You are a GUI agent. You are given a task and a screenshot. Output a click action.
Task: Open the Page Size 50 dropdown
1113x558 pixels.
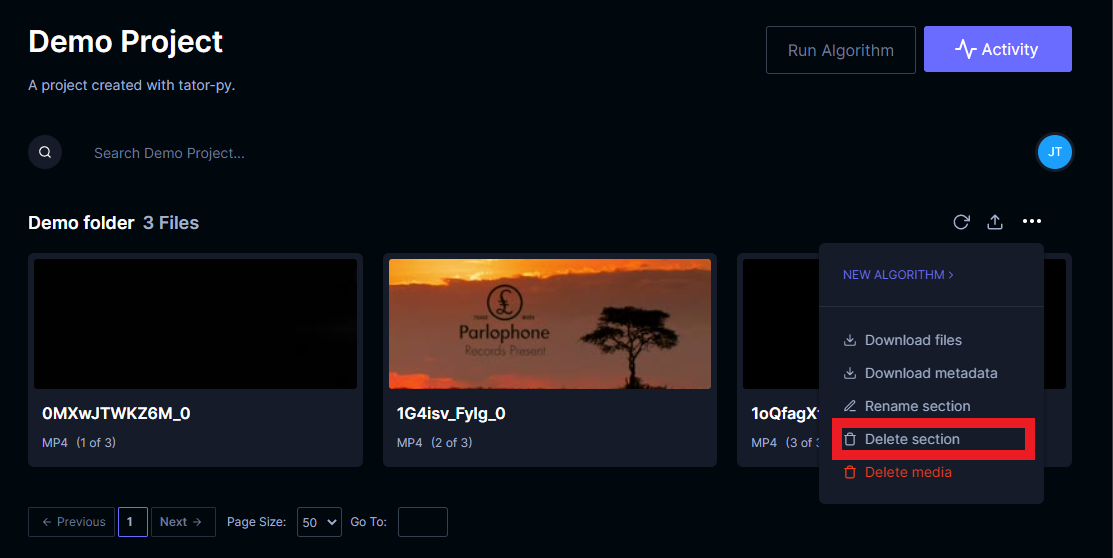[319, 522]
